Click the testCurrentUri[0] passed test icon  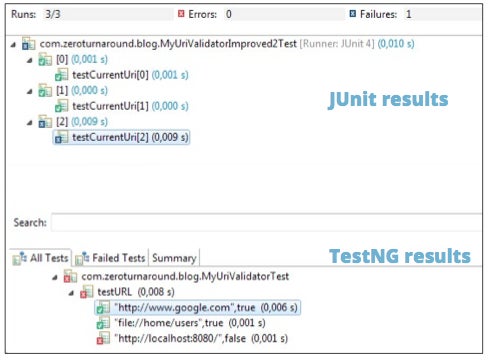pos(61,75)
